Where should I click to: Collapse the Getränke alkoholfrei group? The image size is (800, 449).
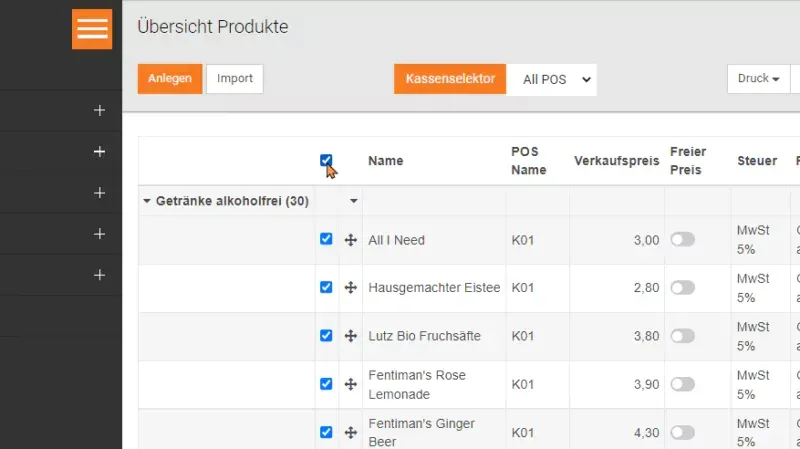pos(147,201)
